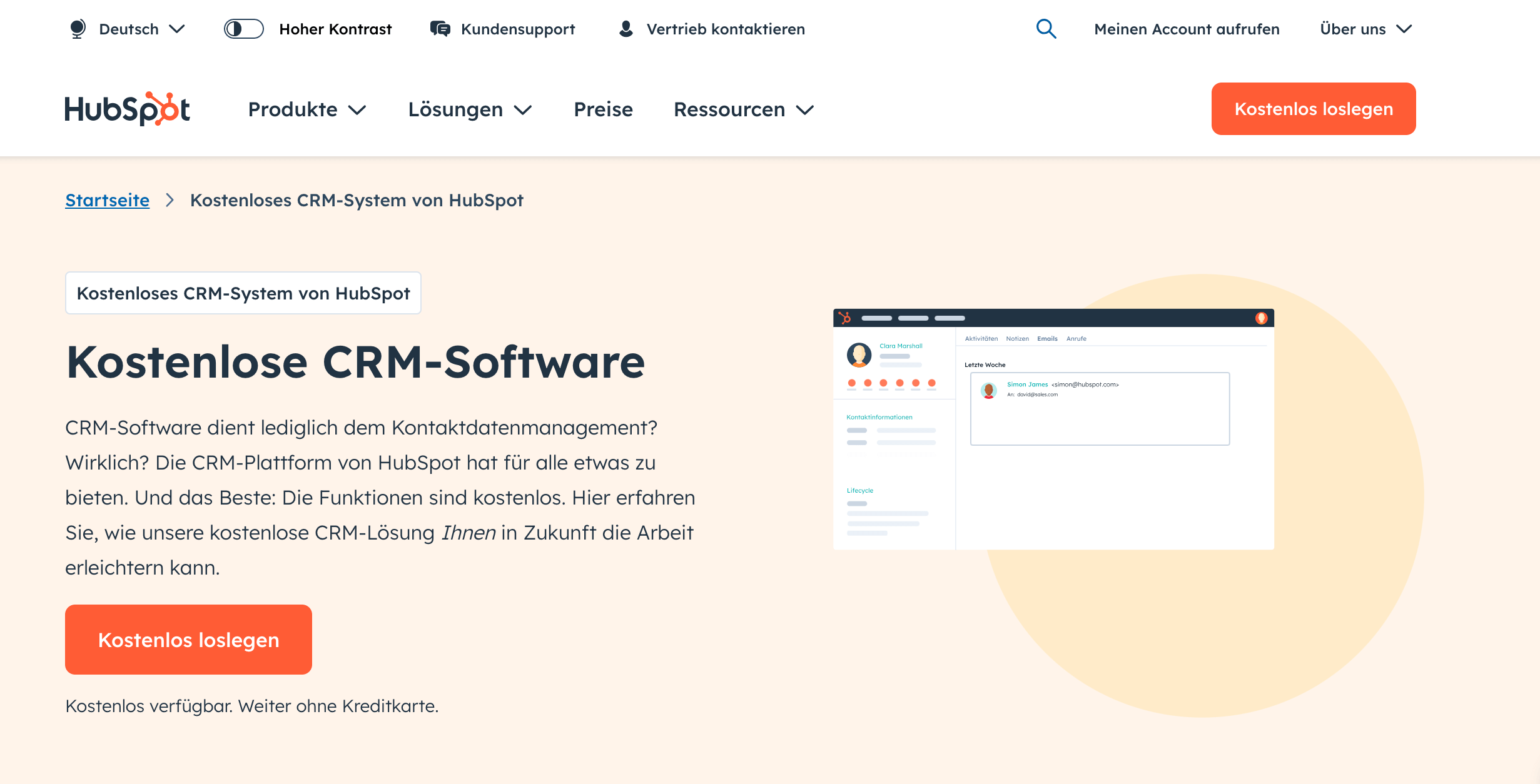Click the header Kostenlos loslegen button

coord(1314,109)
